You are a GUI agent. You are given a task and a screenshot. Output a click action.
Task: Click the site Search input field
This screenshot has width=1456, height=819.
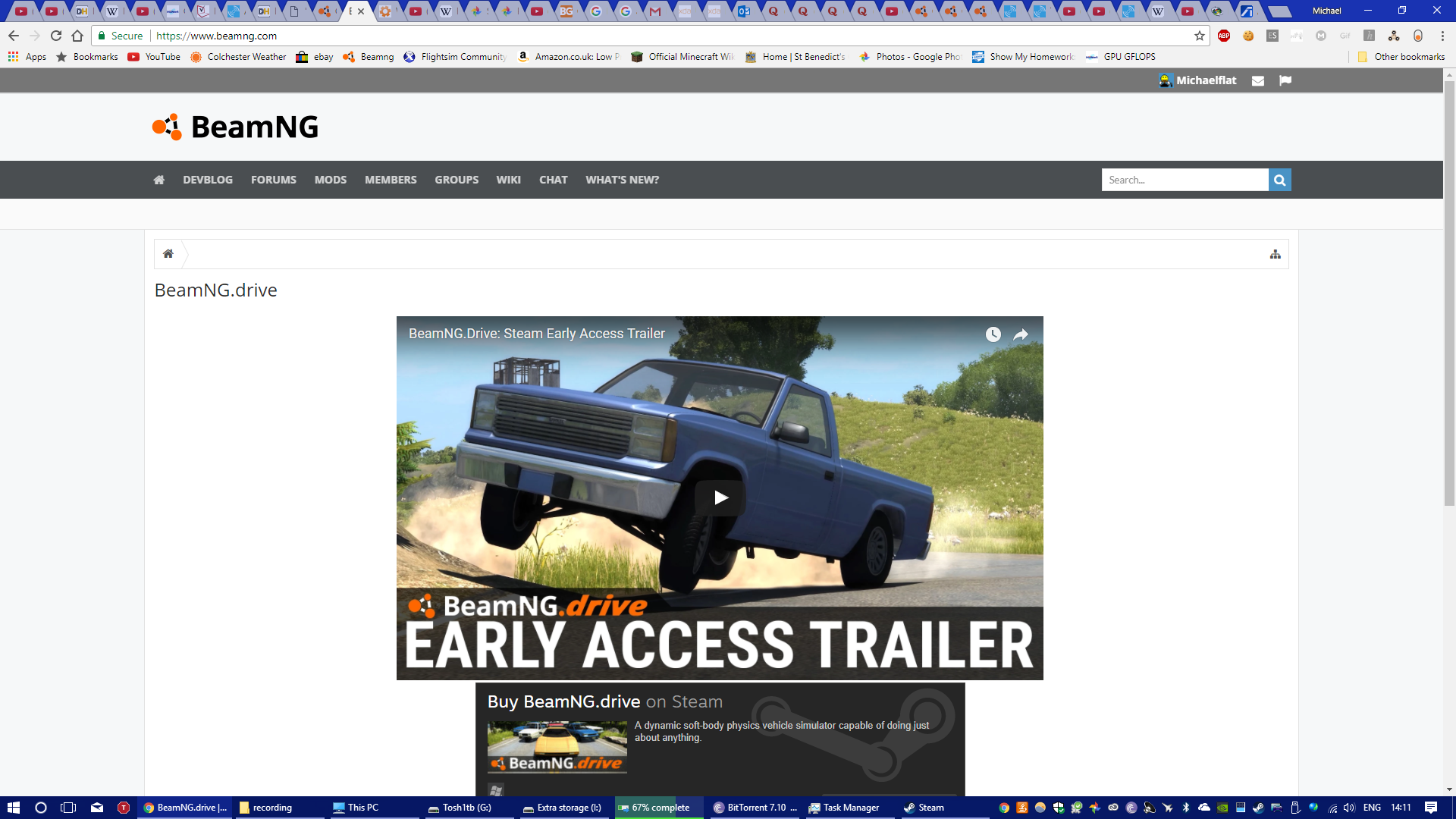tap(1185, 180)
